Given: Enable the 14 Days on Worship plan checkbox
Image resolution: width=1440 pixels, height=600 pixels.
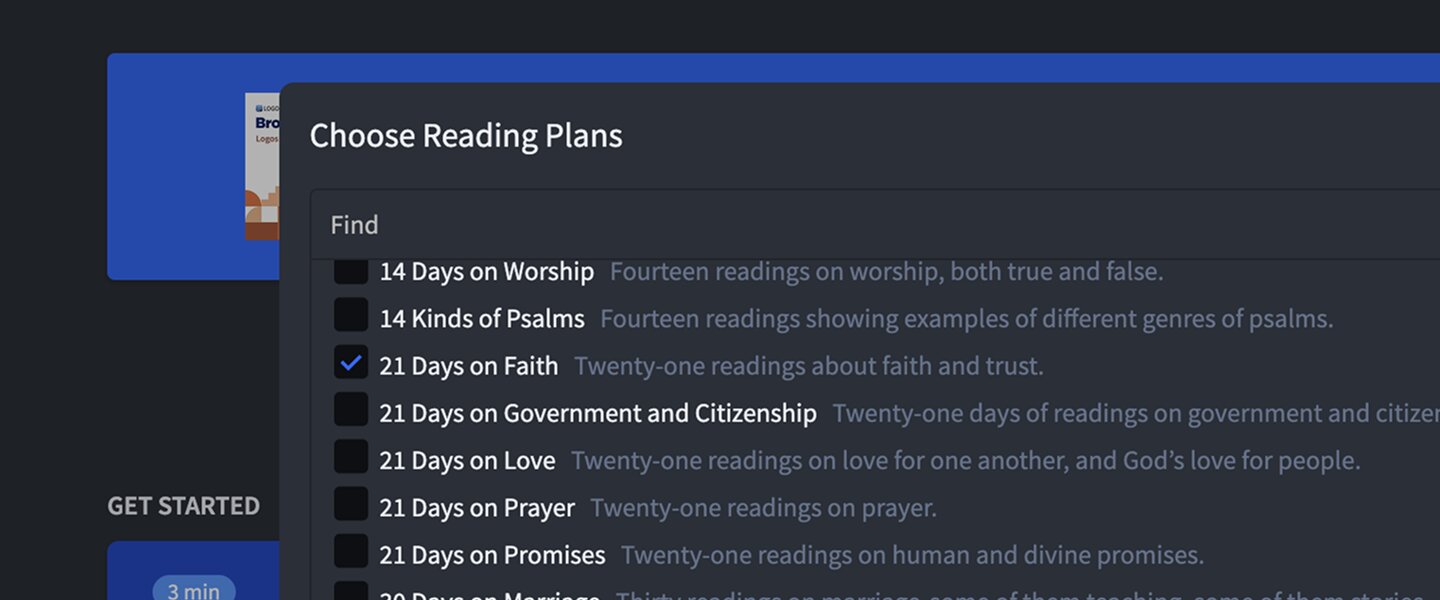Looking at the screenshot, I should tap(350, 270).
